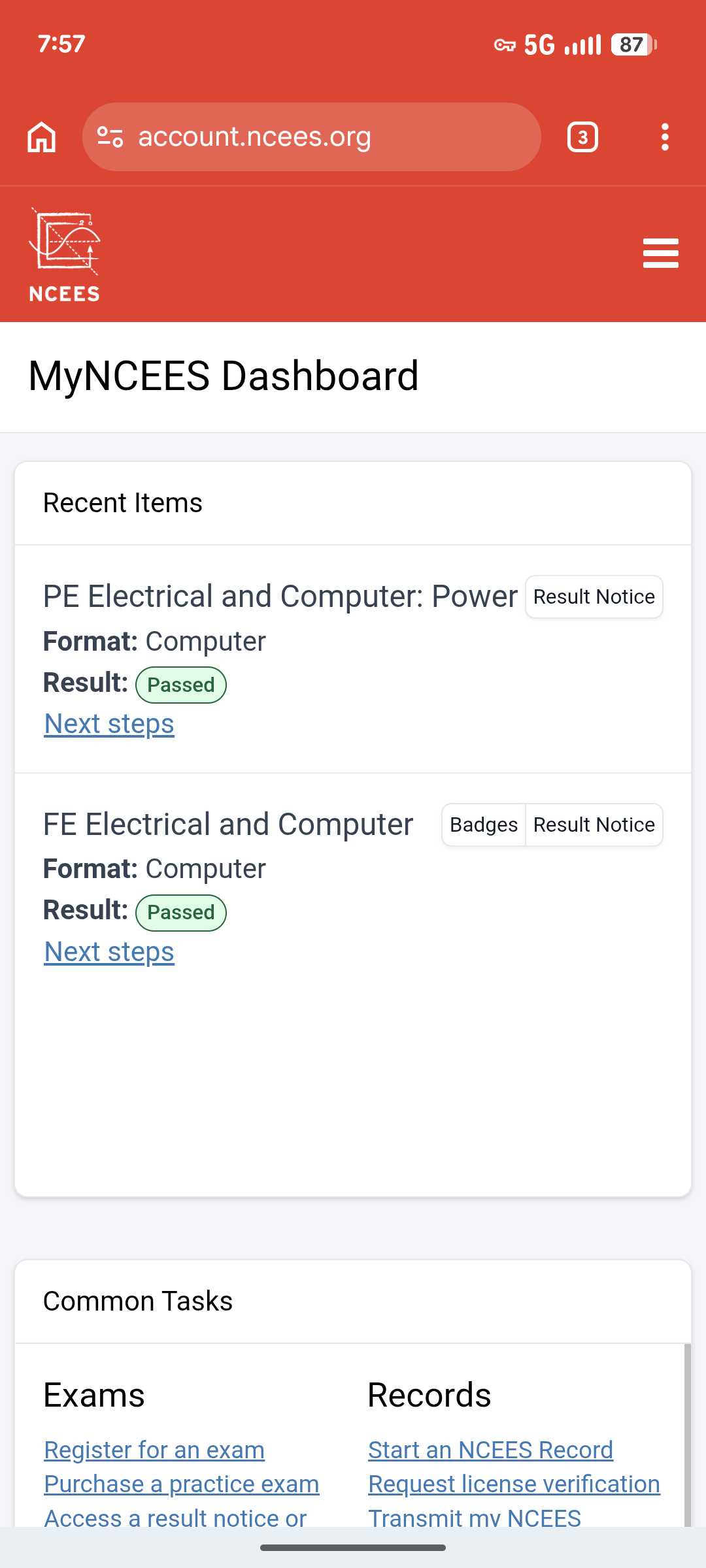706x1568 pixels.
Task: Open the hamburger navigation menu
Action: (x=660, y=253)
